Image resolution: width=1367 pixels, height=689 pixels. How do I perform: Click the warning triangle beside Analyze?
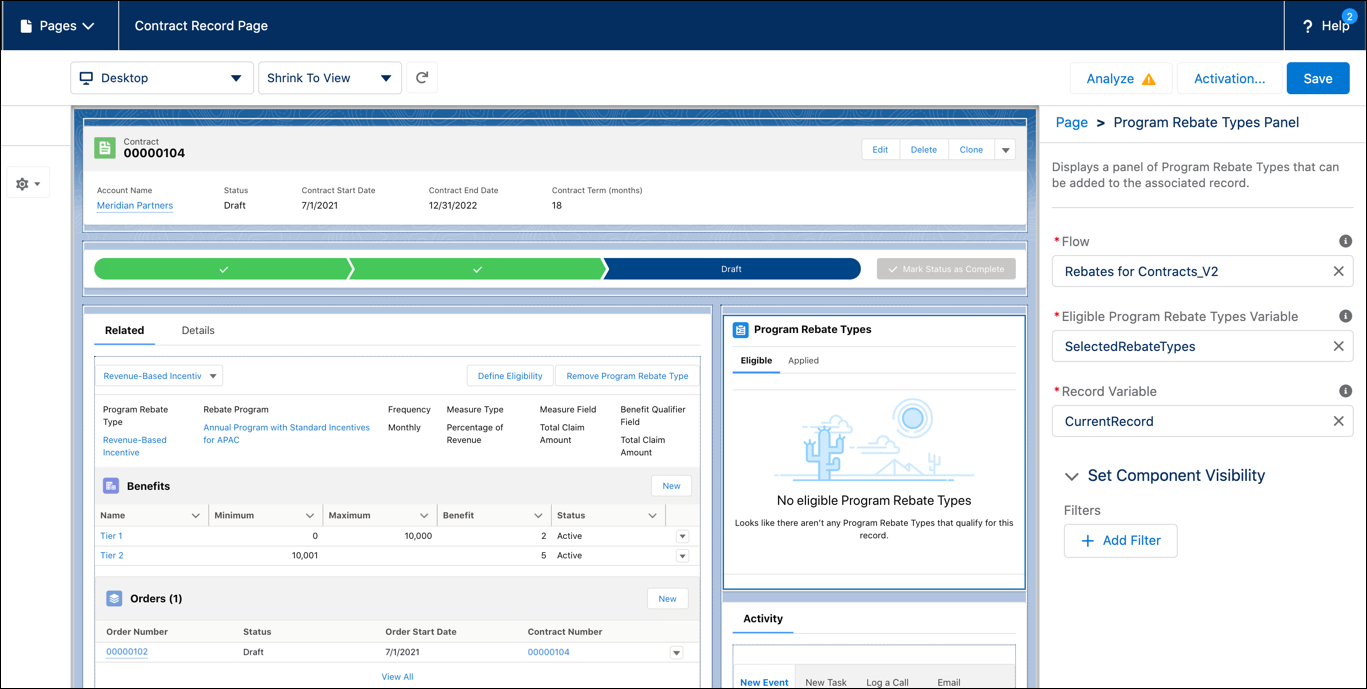tap(1146, 77)
